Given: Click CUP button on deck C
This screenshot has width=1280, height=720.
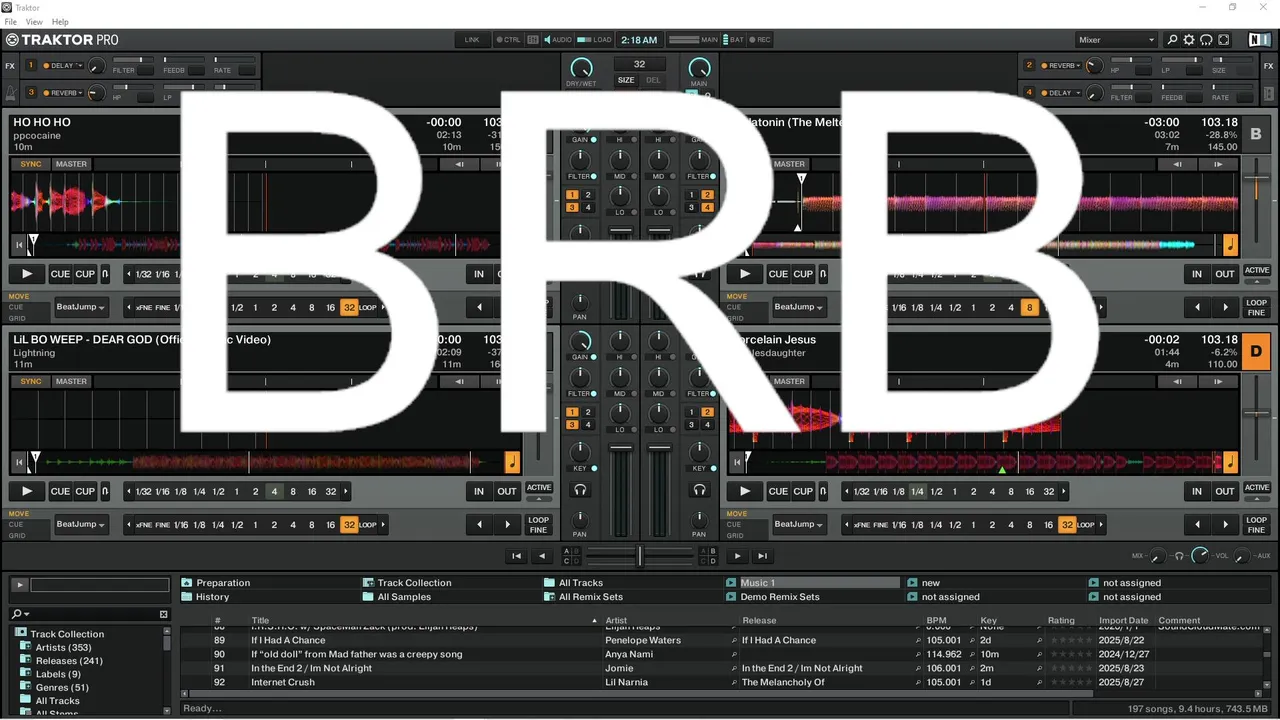Looking at the screenshot, I should point(86,491).
